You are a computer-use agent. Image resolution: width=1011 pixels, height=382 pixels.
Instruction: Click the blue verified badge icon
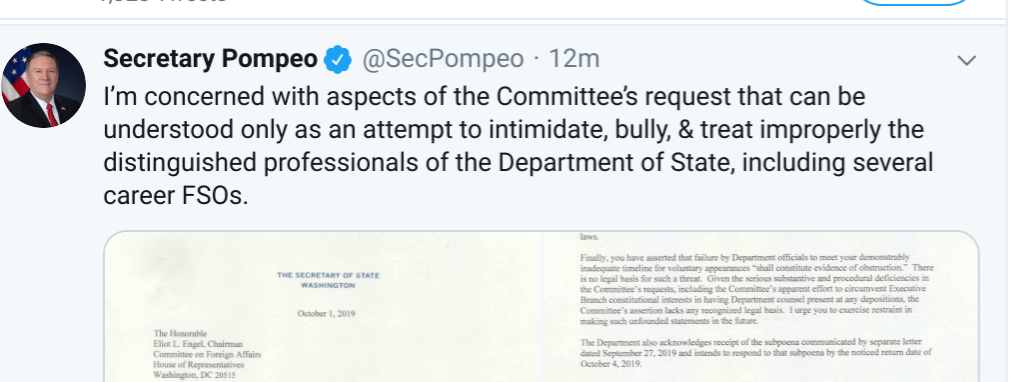click(x=338, y=59)
